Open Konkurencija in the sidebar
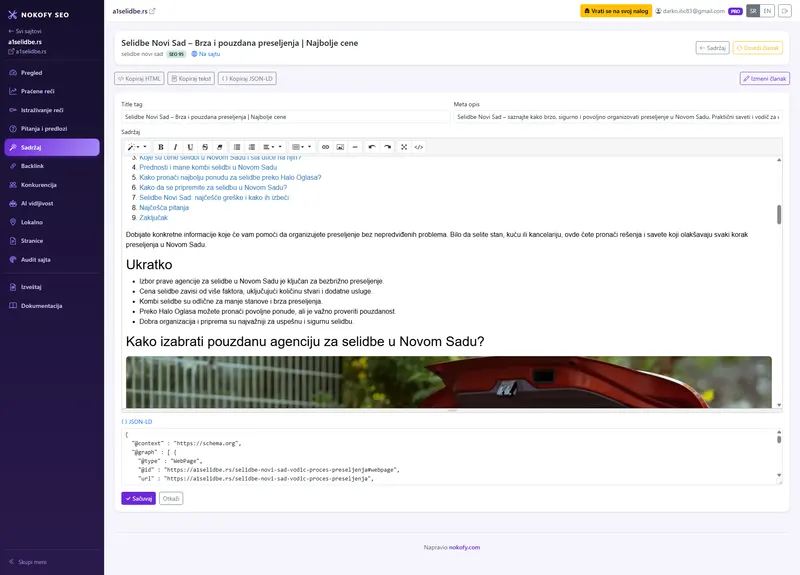The width and height of the screenshot is (800, 575). [52, 185]
